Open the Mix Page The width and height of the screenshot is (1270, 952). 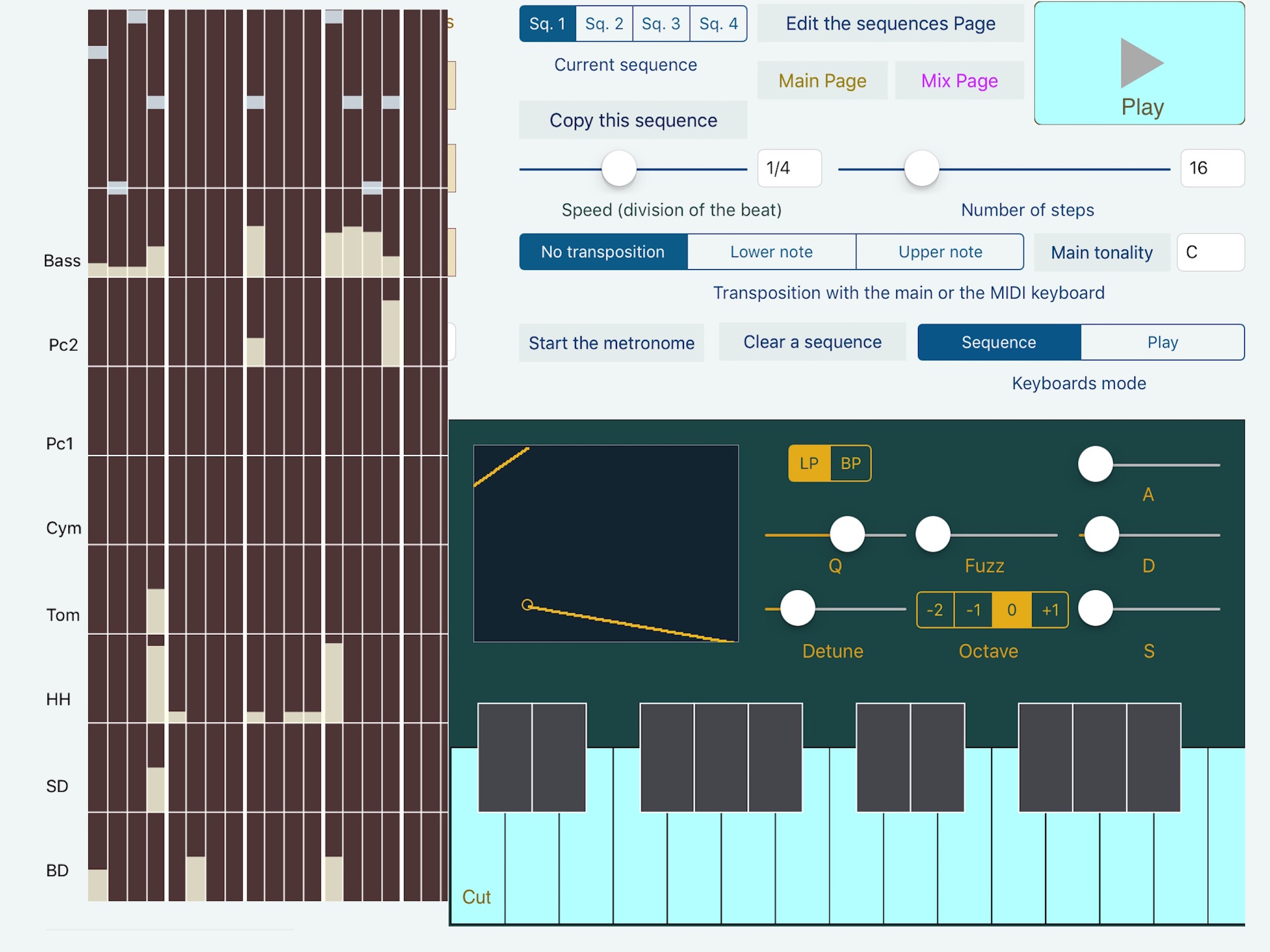(959, 80)
